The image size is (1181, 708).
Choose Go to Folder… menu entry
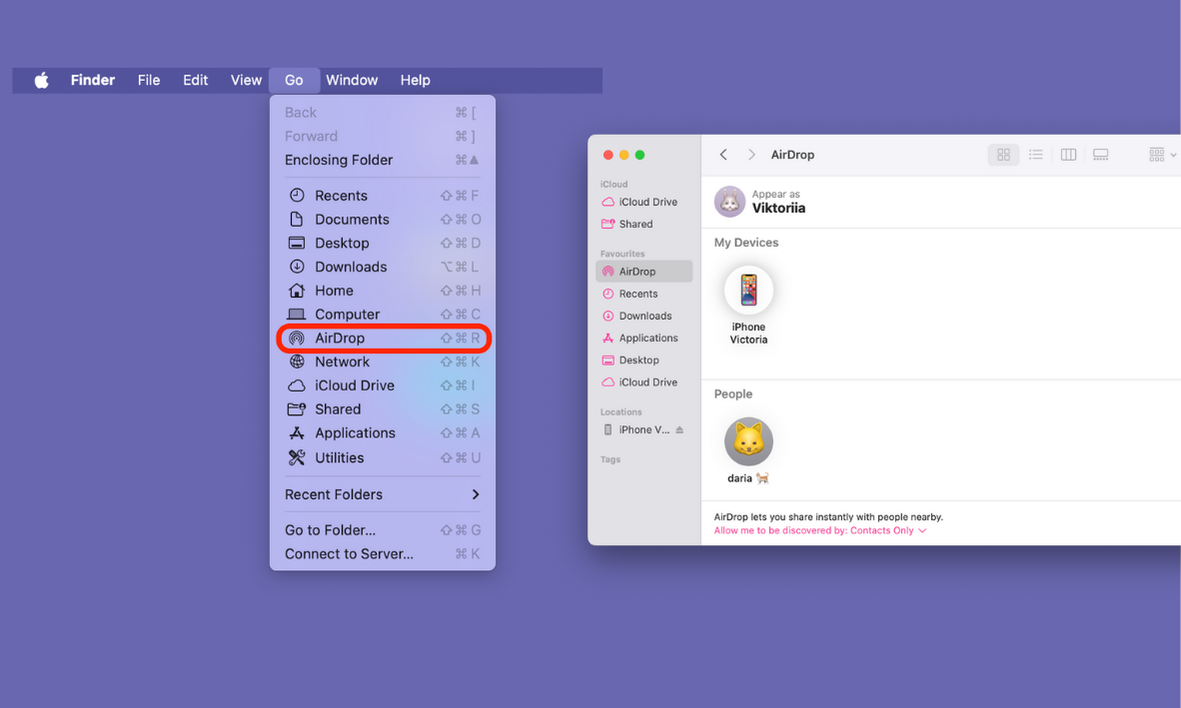pos(383,530)
